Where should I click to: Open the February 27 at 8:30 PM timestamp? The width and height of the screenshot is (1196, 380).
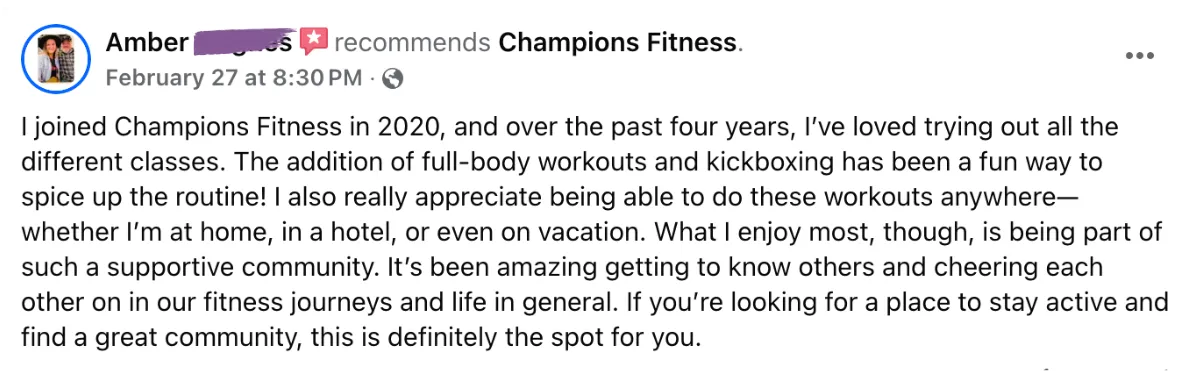233,79
